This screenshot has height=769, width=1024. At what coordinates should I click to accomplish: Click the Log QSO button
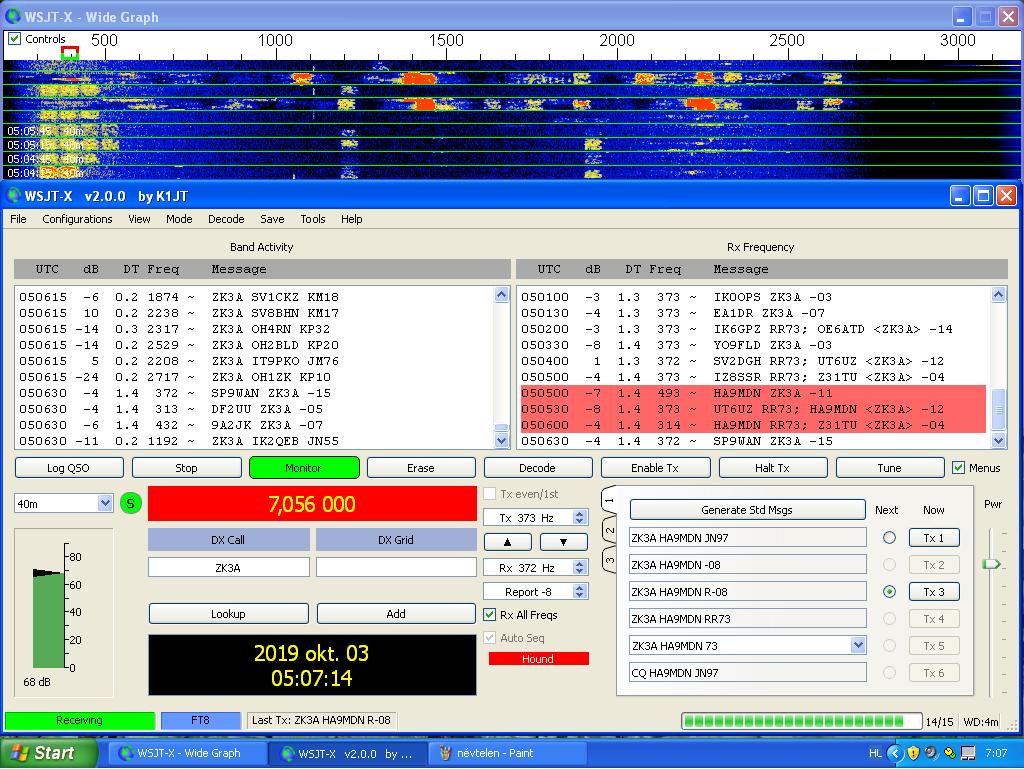pos(69,467)
